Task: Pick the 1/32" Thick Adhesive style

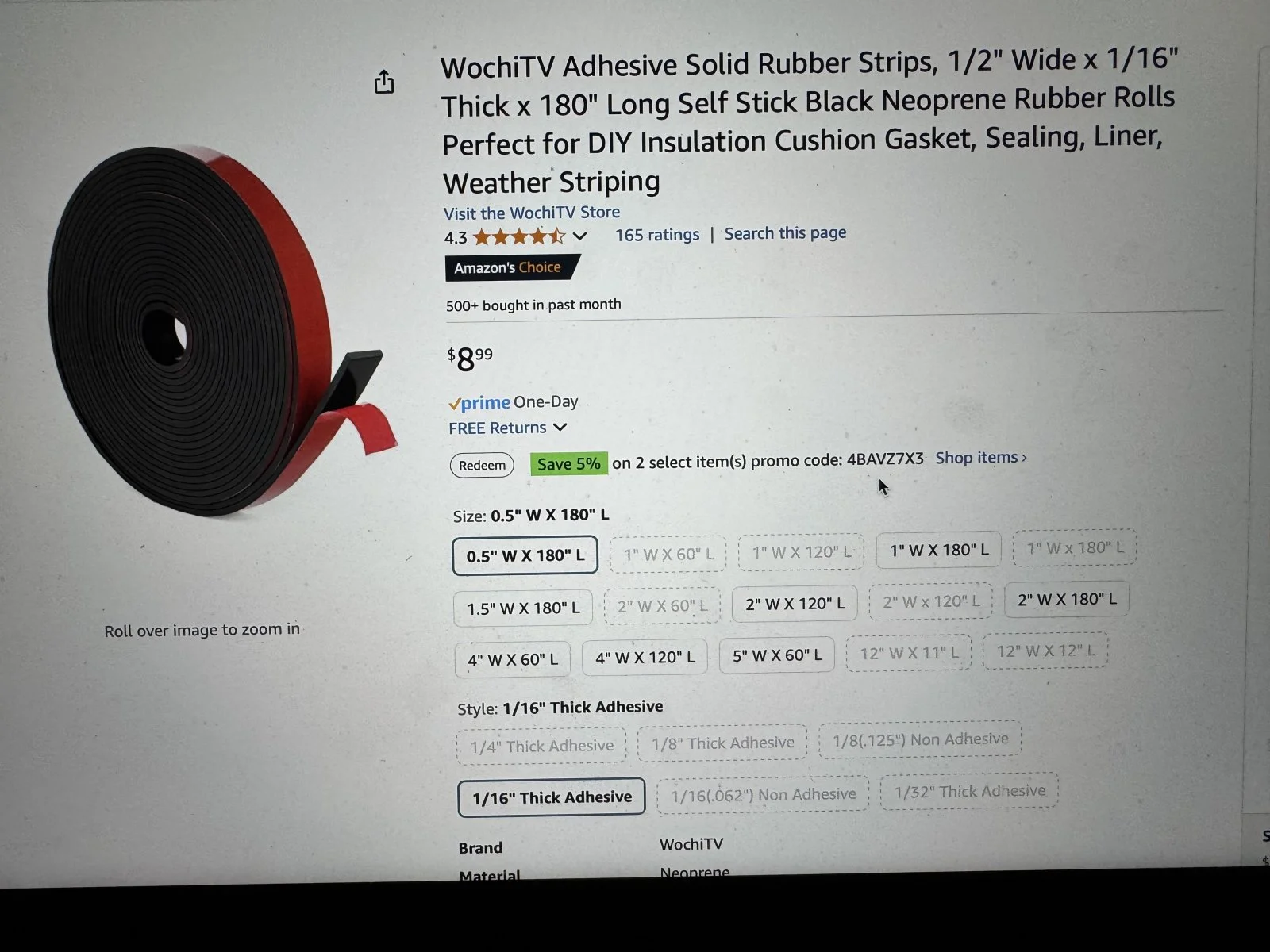Action: (x=969, y=791)
